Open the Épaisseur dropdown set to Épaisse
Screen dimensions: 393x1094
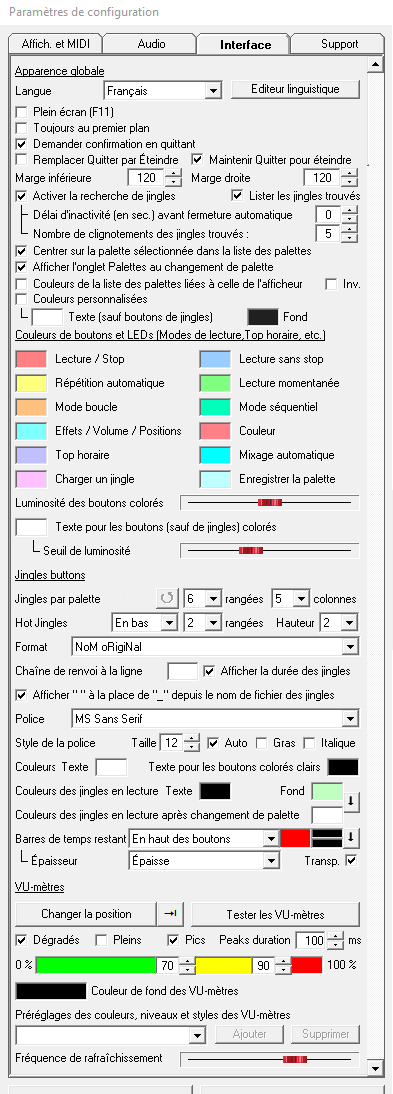[x=205, y=861]
